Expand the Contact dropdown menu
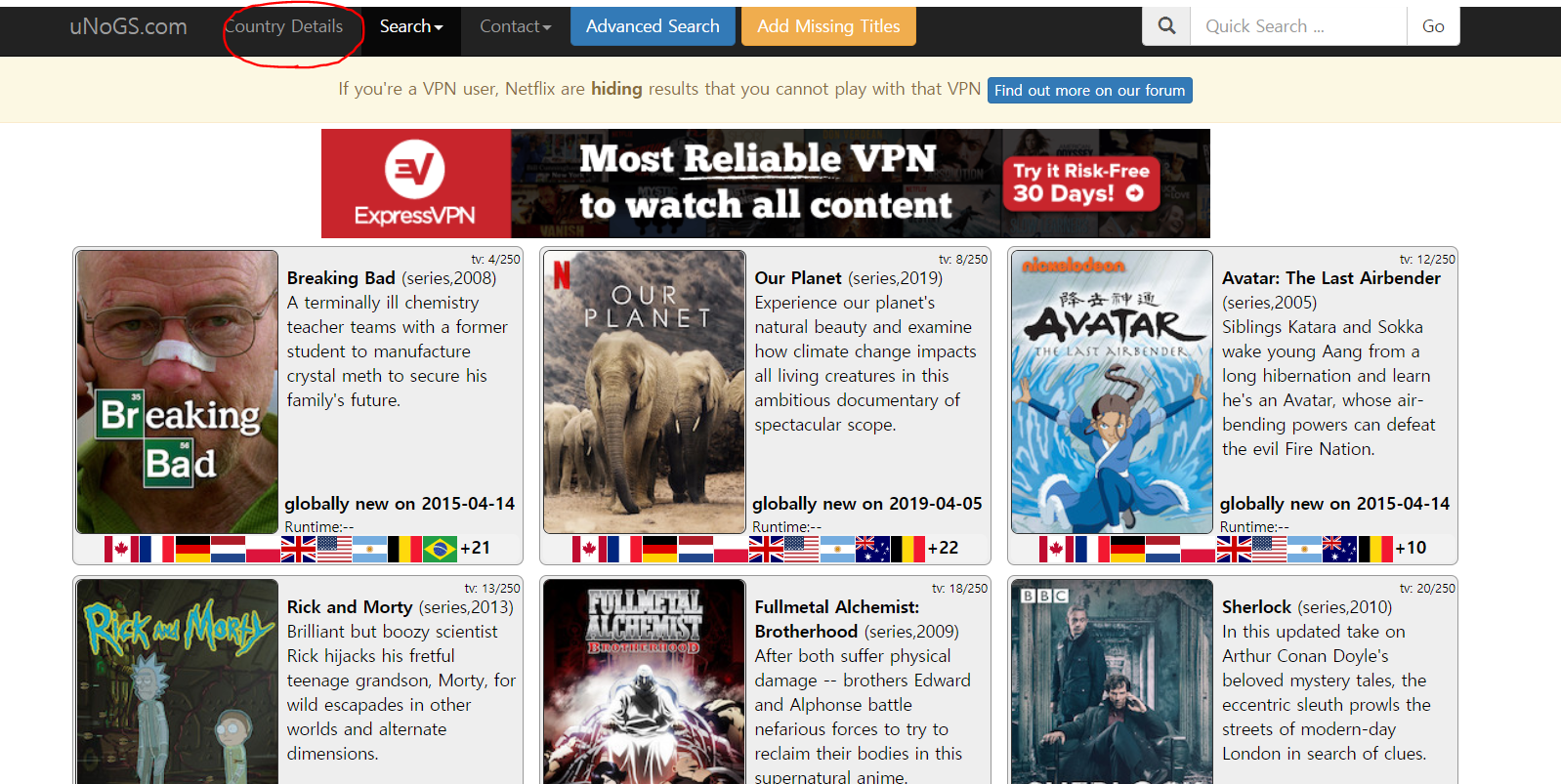The width and height of the screenshot is (1561, 784). pyautogui.click(x=515, y=26)
